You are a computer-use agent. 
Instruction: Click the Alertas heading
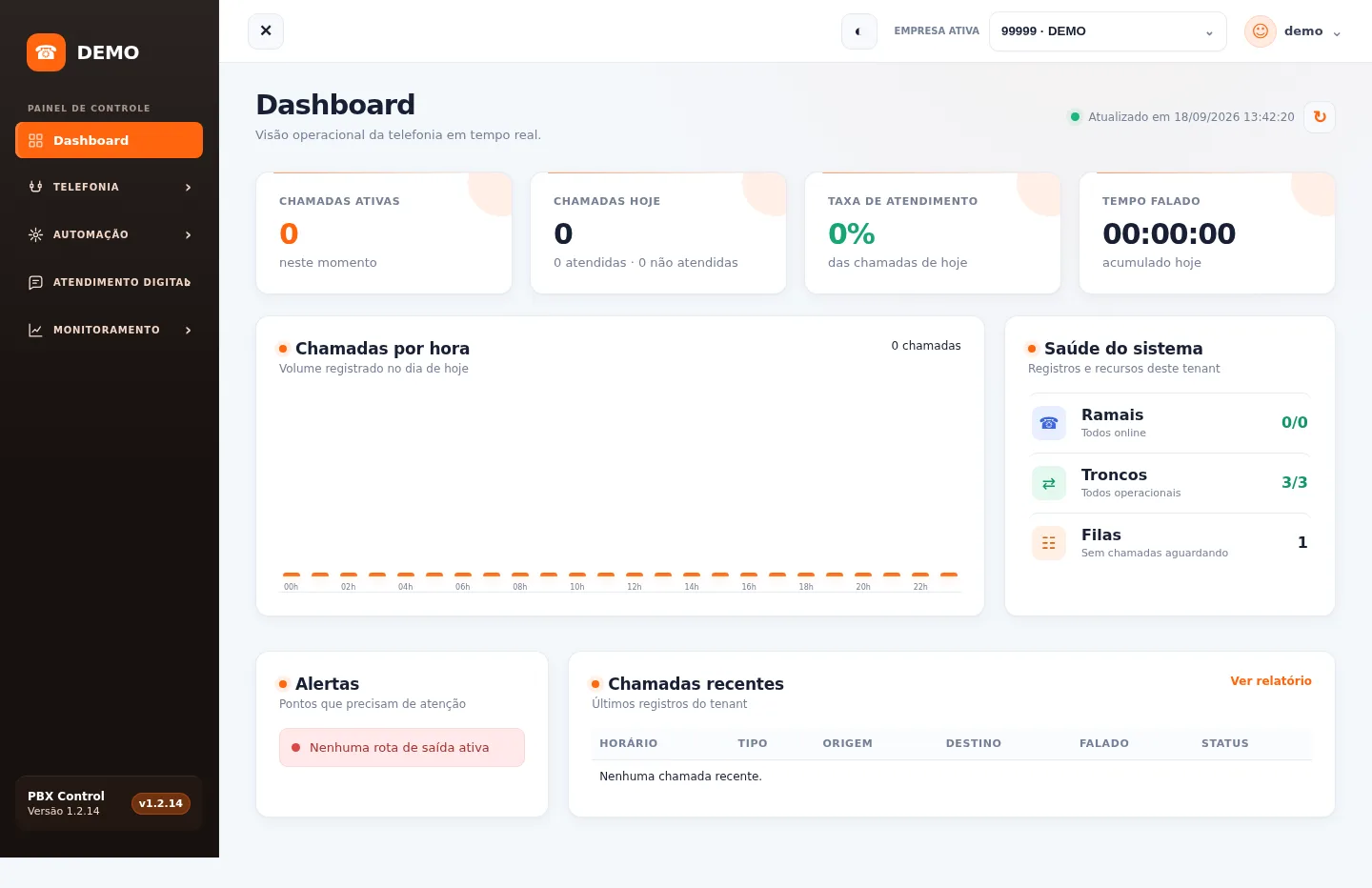pos(327,684)
